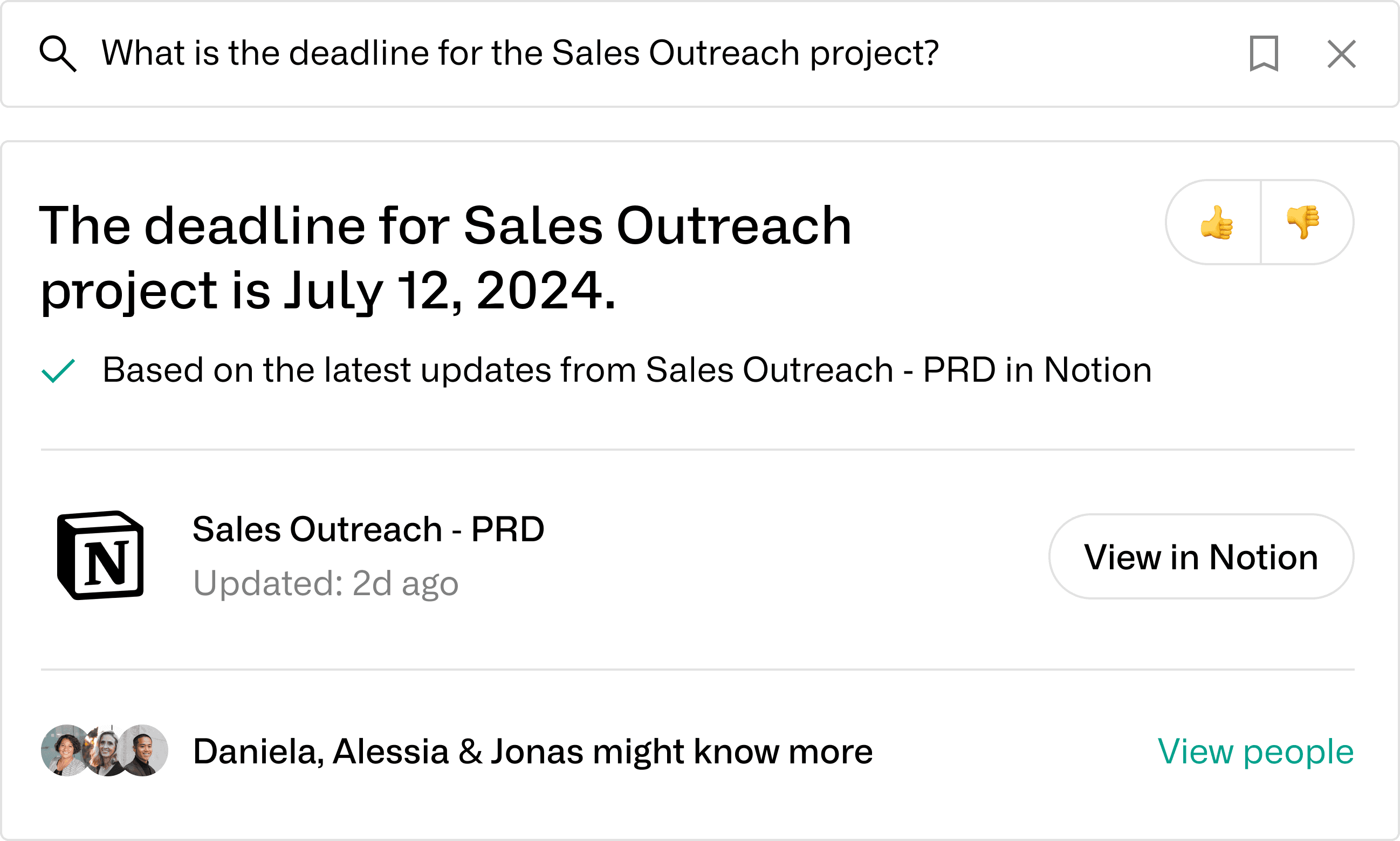
Task: Click 'Daniela, Alessia & Jonas might know more' text
Action: point(532,752)
